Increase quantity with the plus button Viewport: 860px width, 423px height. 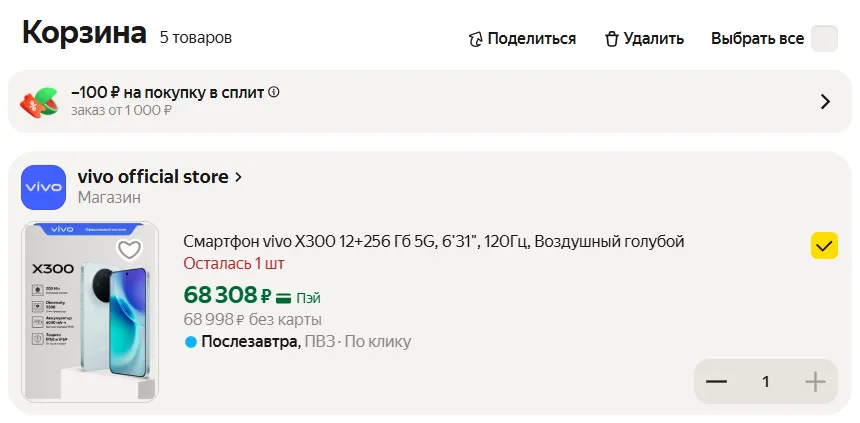tap(815, 381)
